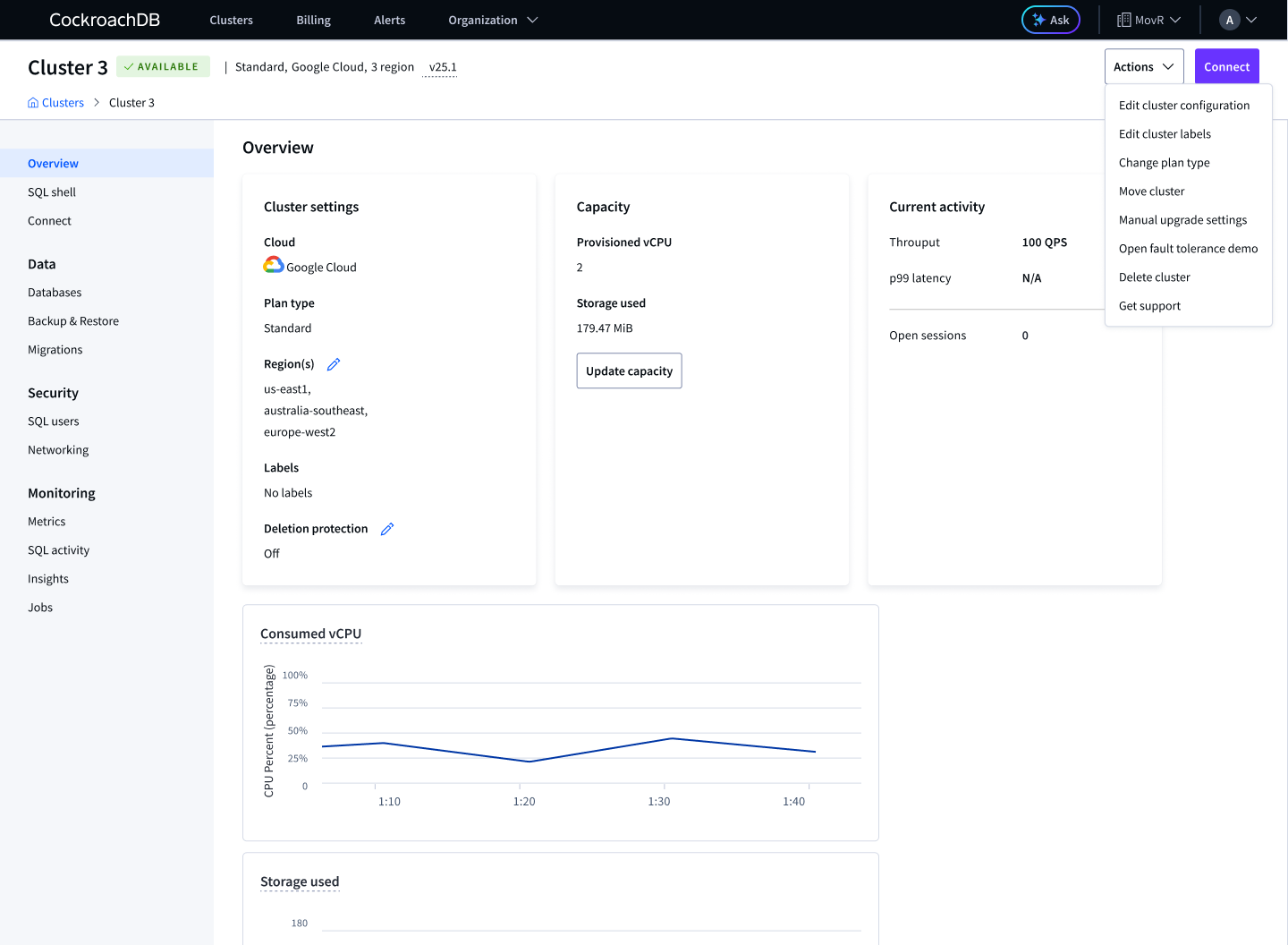Expand the account menu chevron
The image size is (1288, 945).
click(1251, 20)
